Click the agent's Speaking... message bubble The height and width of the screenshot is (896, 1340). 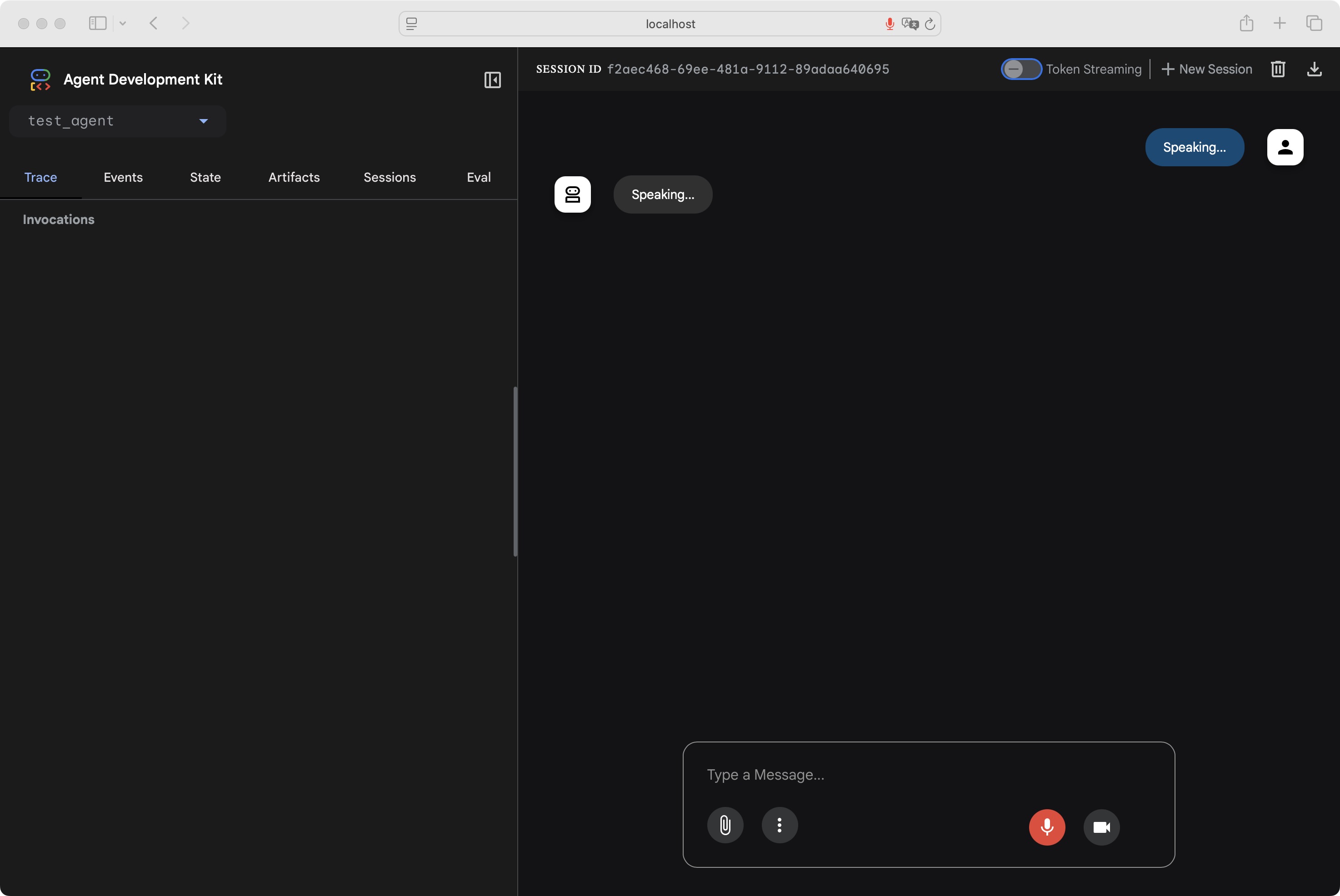click(x=663, y=194)
